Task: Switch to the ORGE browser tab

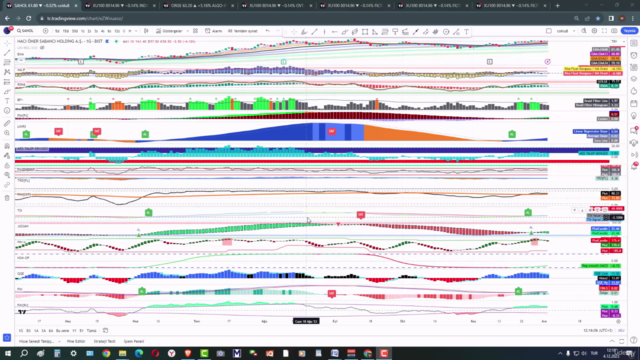Action: click(198, 6)
